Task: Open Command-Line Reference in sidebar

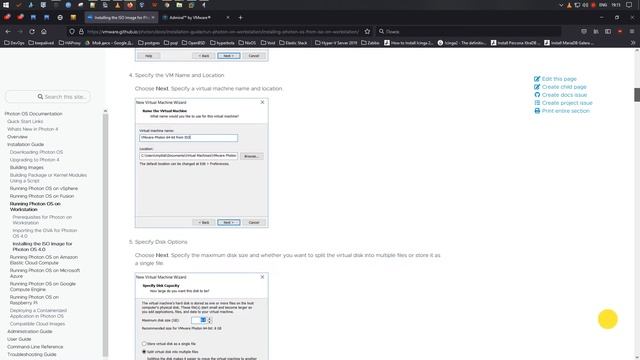Action: click(35, 347)
